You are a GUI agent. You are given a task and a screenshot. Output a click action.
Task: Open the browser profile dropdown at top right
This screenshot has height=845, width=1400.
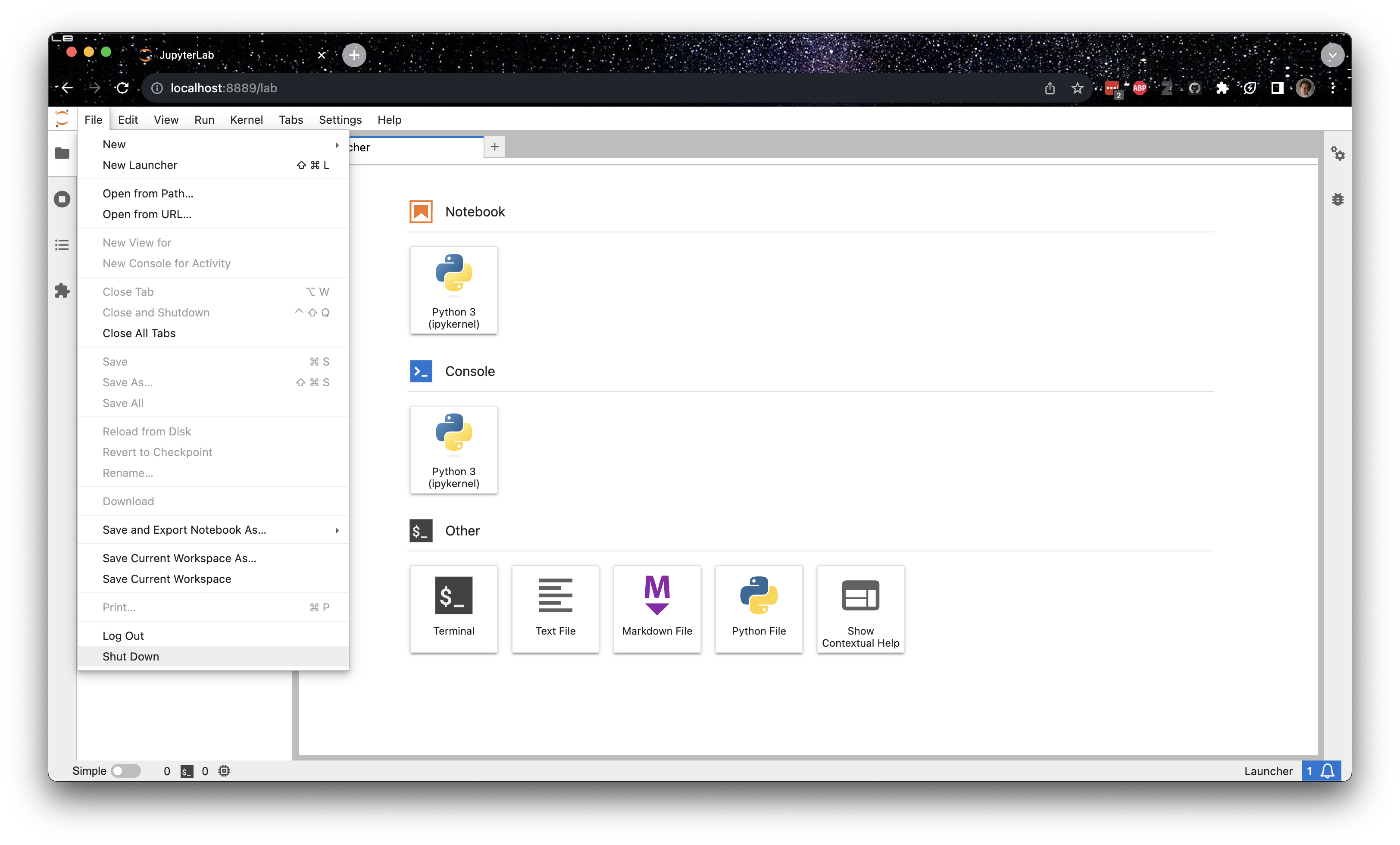(1305, 88)
